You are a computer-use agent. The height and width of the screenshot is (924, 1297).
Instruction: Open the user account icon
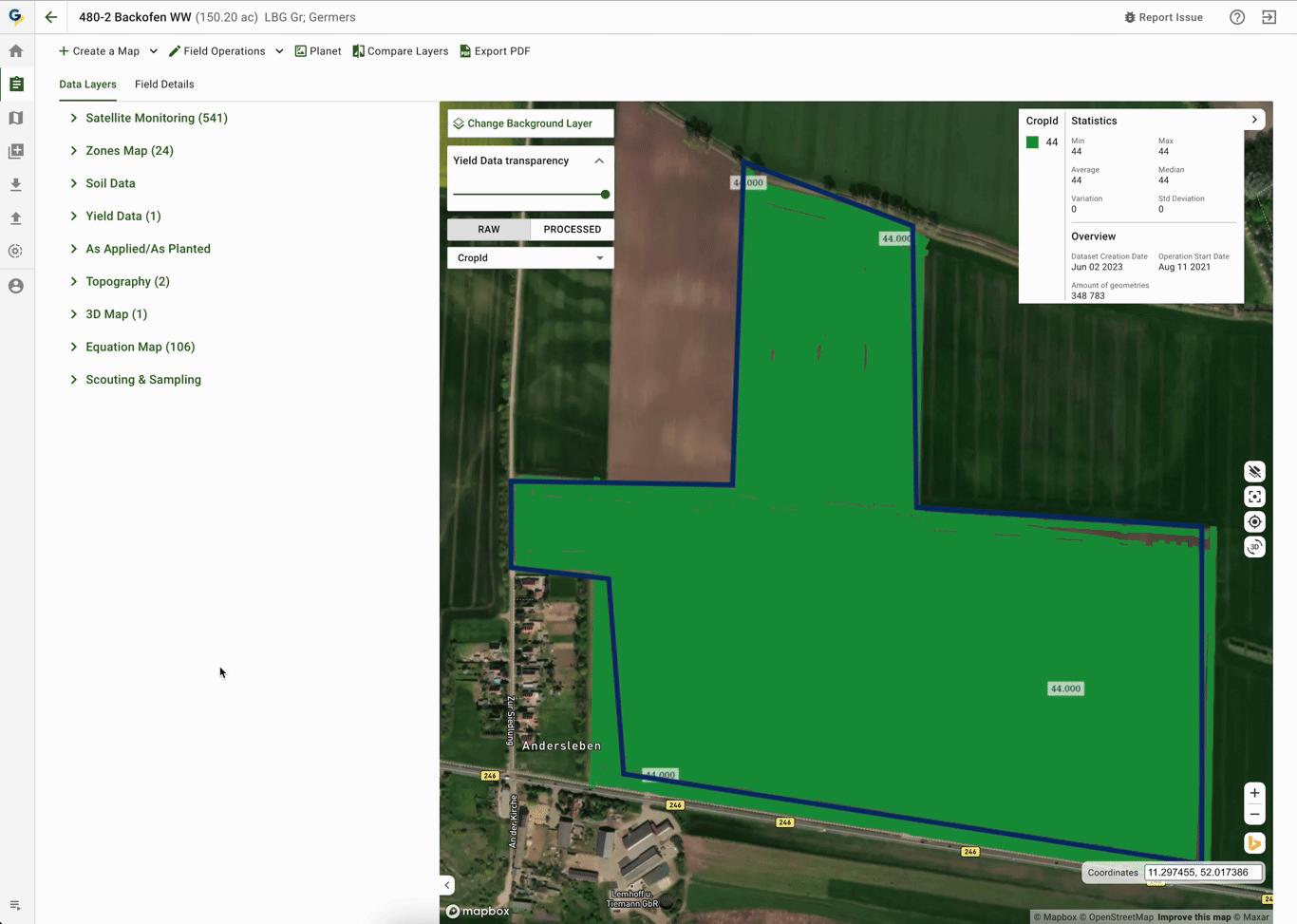[x=16, y=286]
